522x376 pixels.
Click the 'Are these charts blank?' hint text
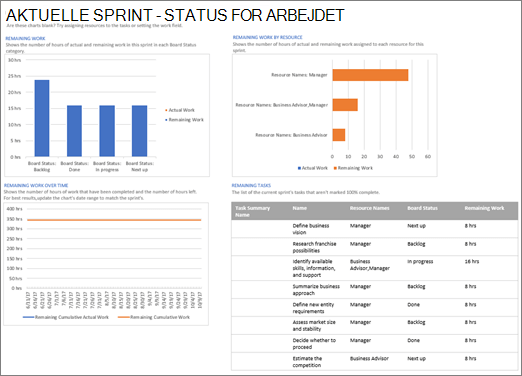pyautogui.click(x=94, y=26)
